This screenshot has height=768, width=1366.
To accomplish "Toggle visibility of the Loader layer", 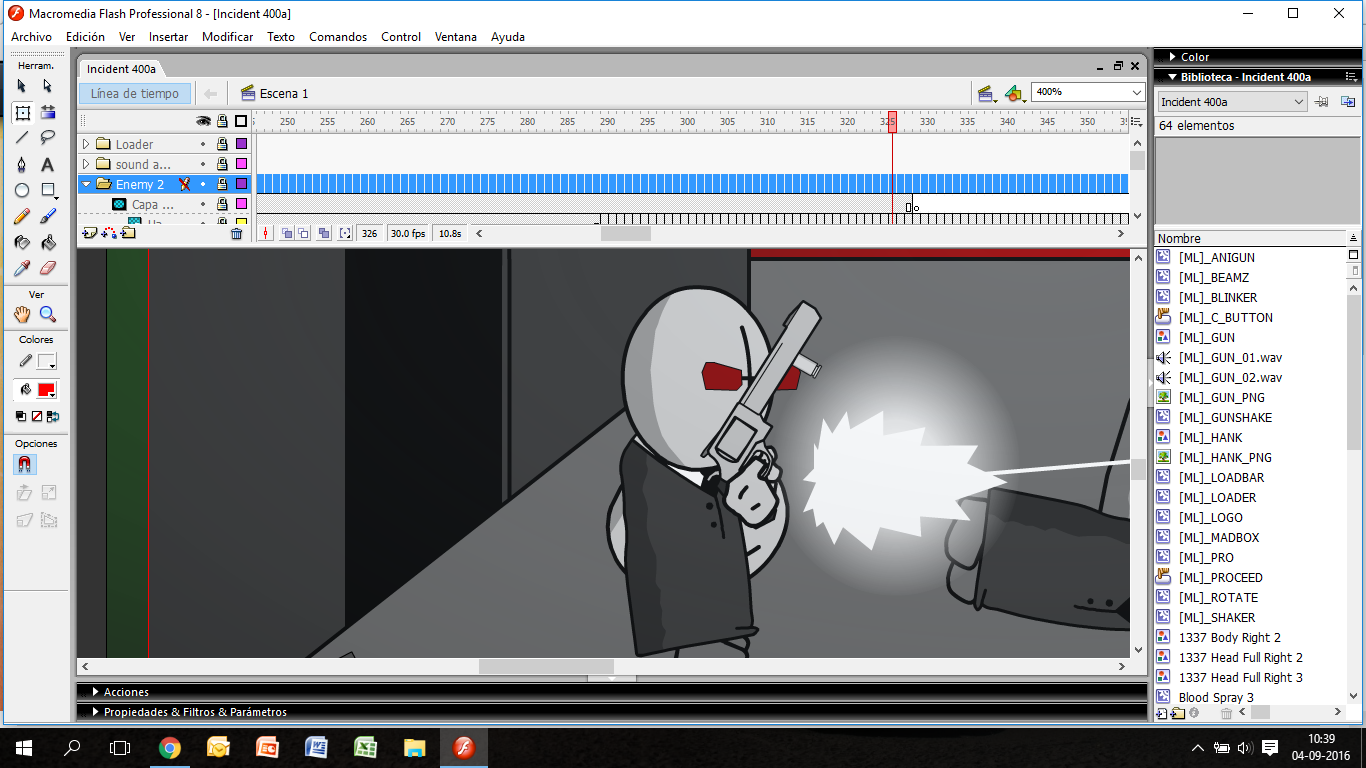I will tap(203, 144).
